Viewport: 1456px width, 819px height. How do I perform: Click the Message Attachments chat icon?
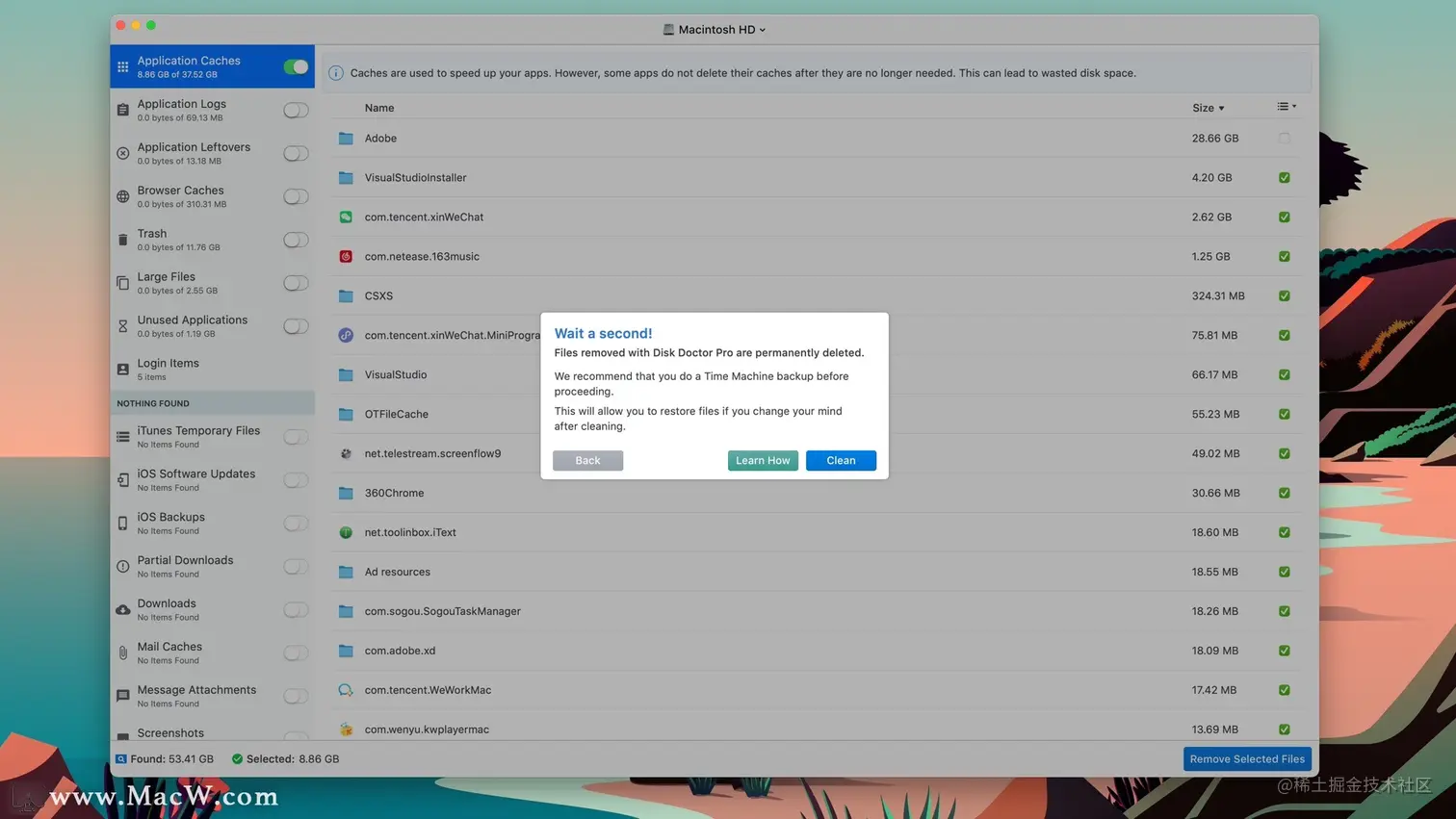coord(123,696)
